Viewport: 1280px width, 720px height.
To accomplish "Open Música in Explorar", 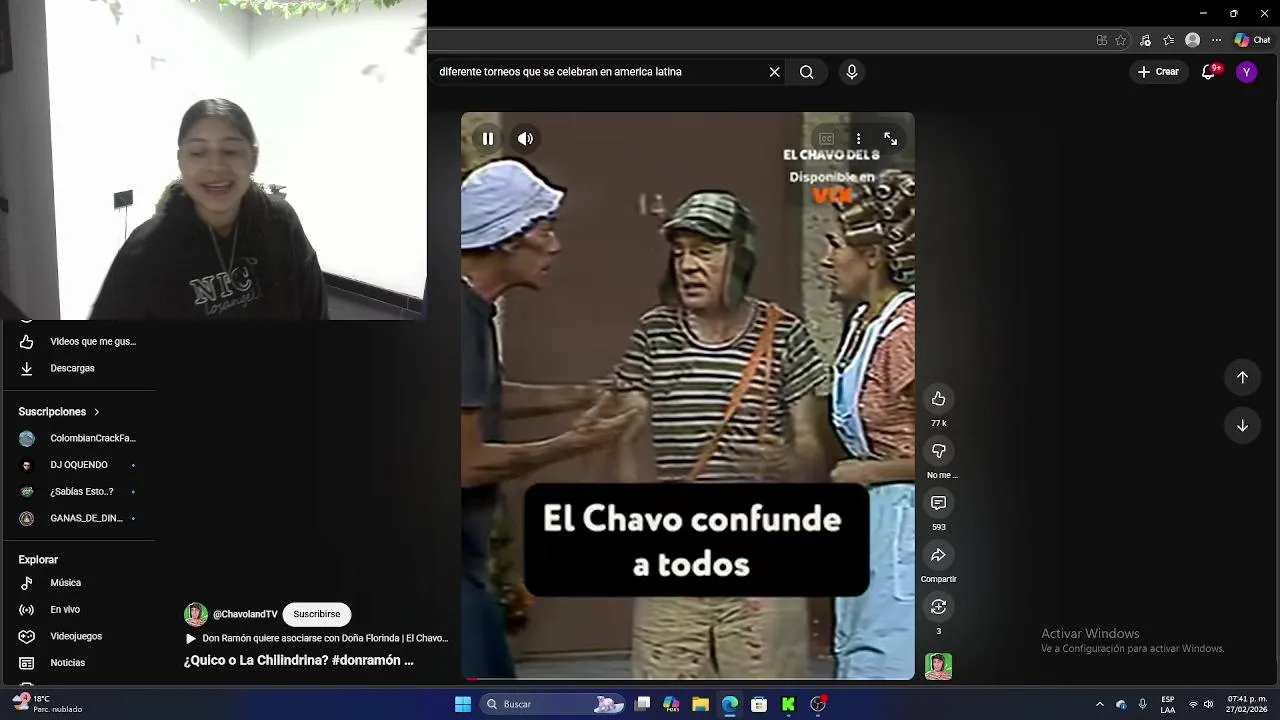I will (x=78, y=583).
